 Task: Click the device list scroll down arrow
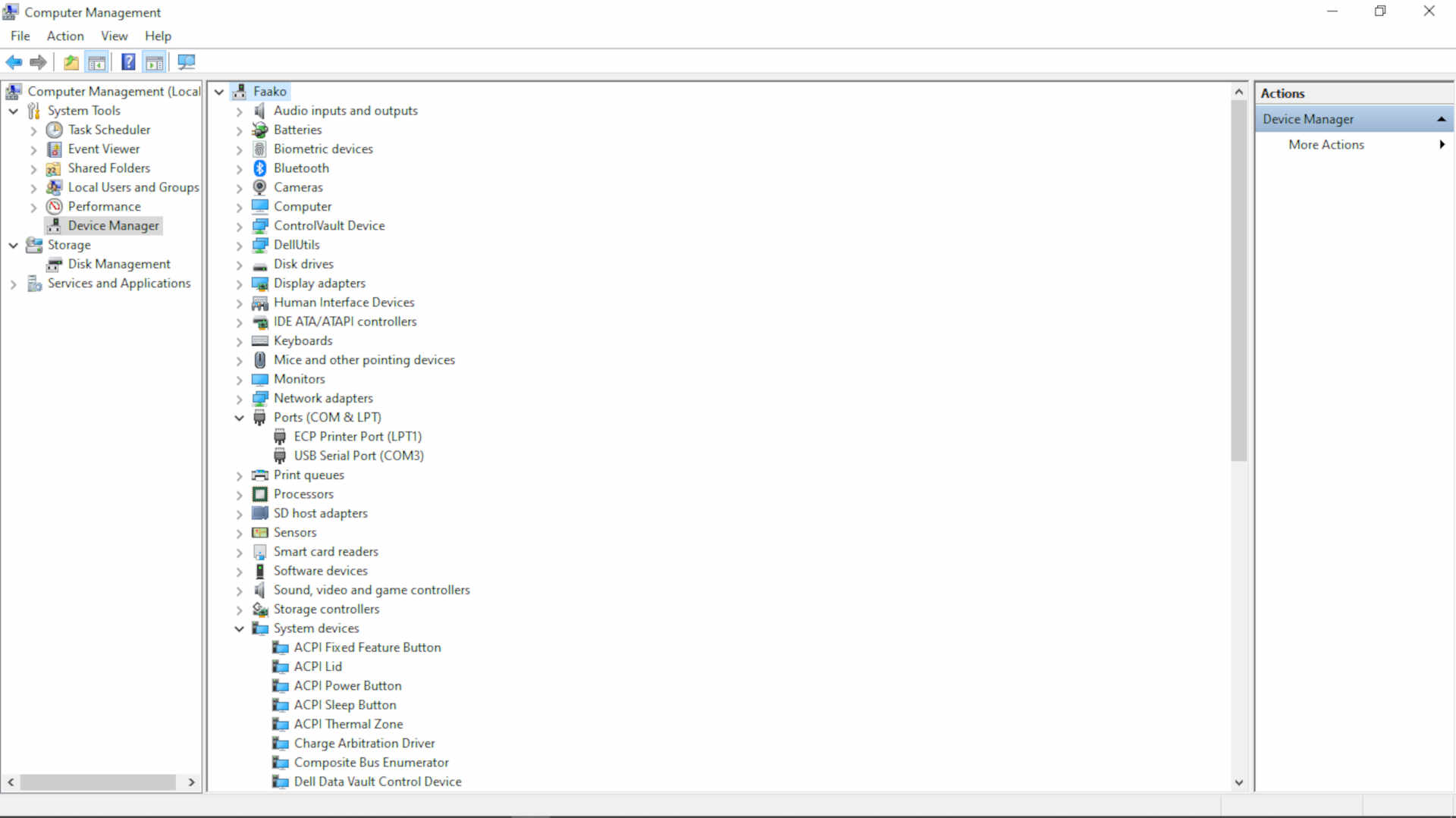(1239, 782)
